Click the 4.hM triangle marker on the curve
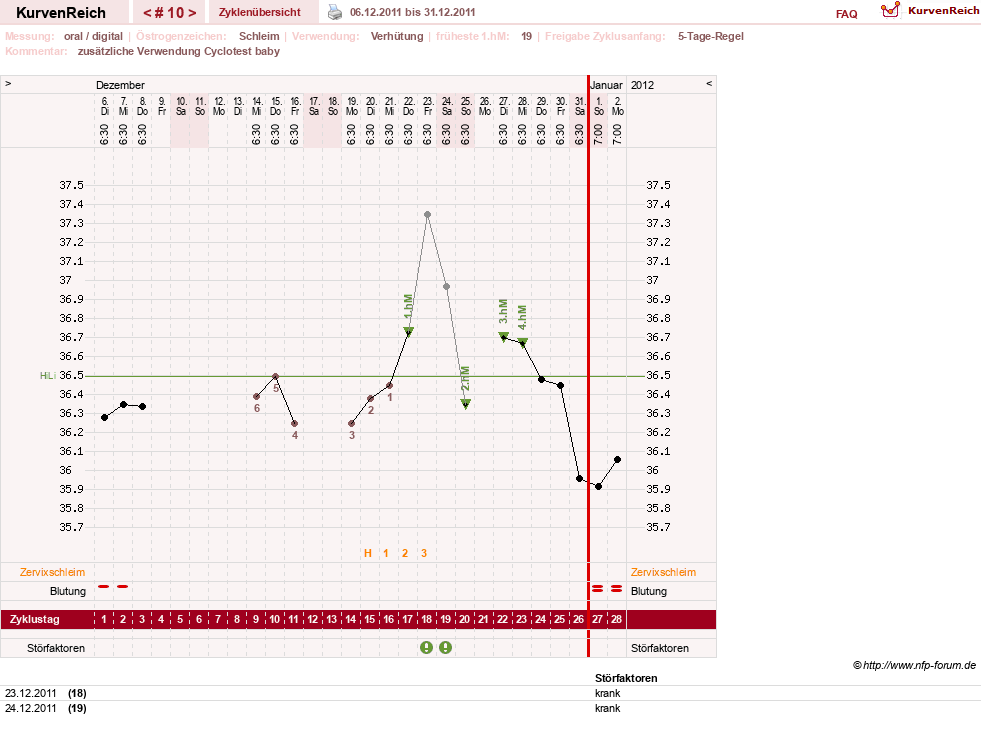The image size is (981, 737). pos(523,342)
